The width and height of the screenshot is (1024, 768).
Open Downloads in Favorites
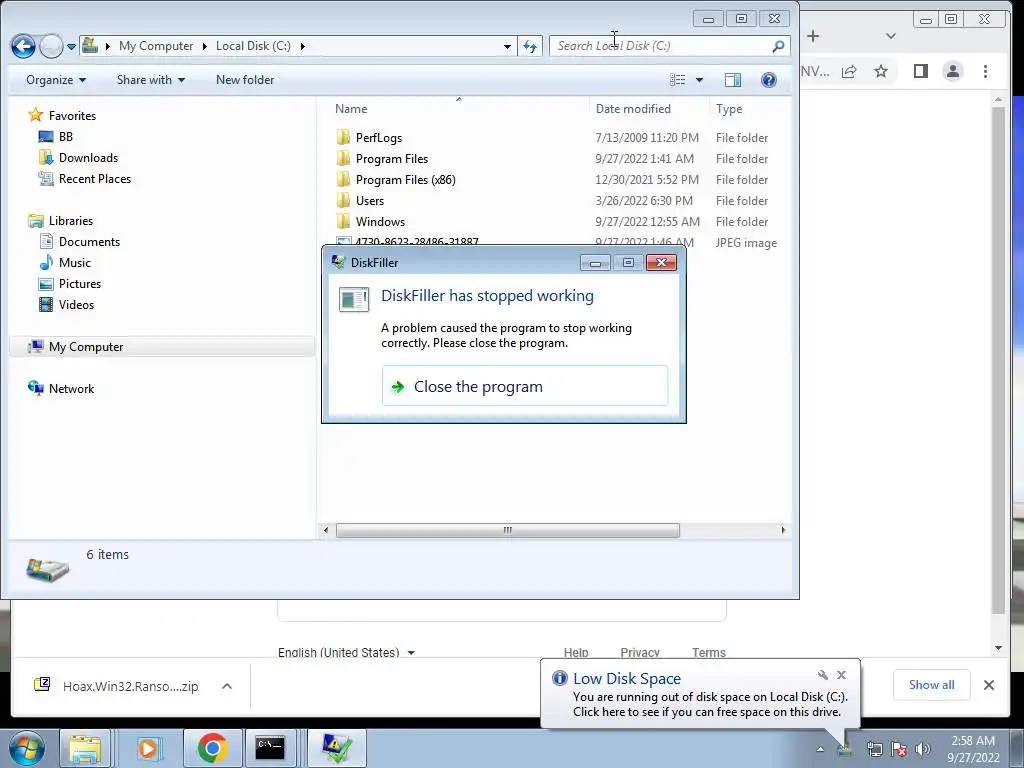coord(88,157)
